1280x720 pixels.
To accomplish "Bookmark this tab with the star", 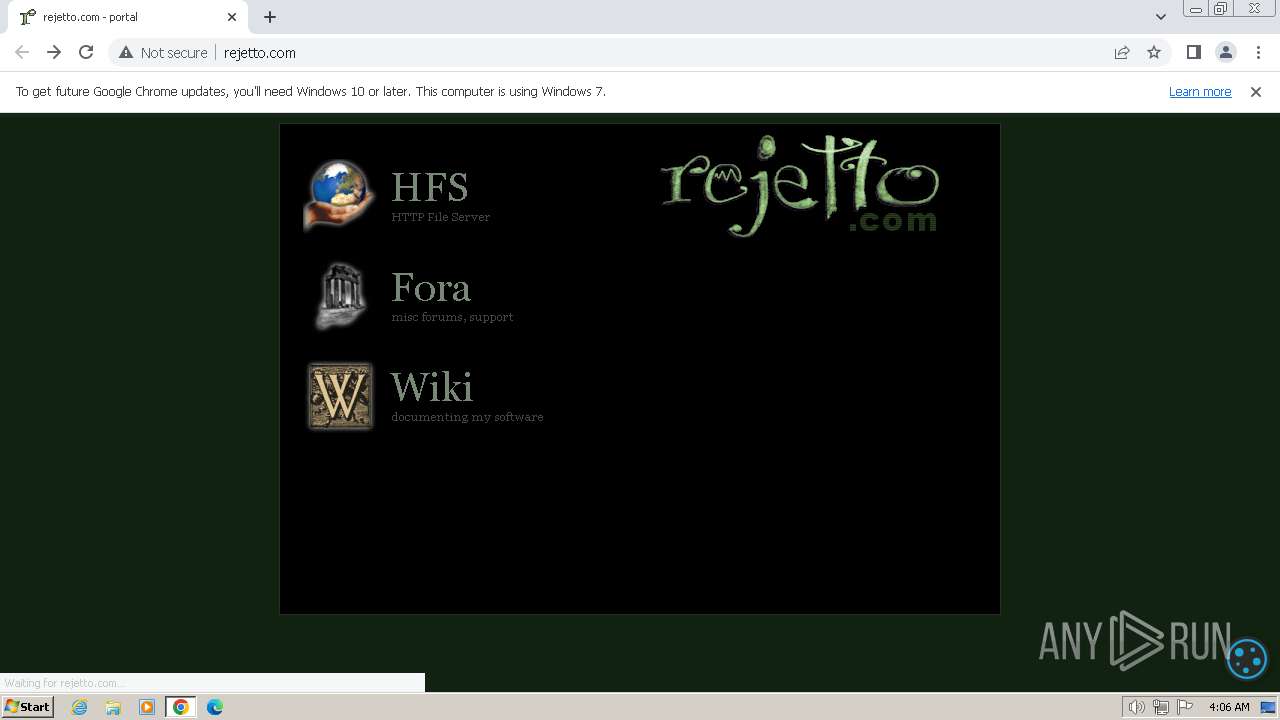I will pyautogui.click(x=1154, y=52).
